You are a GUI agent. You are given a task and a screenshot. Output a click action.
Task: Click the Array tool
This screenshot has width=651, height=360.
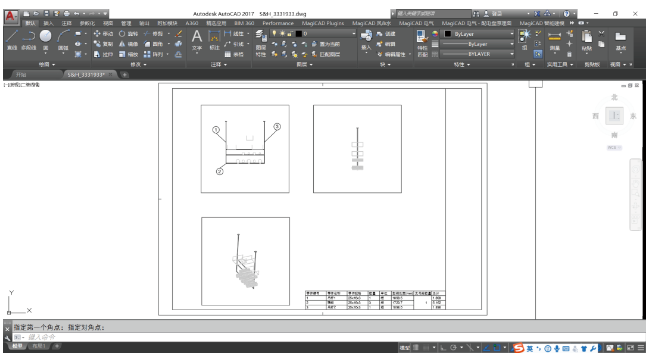coord(153,54)
